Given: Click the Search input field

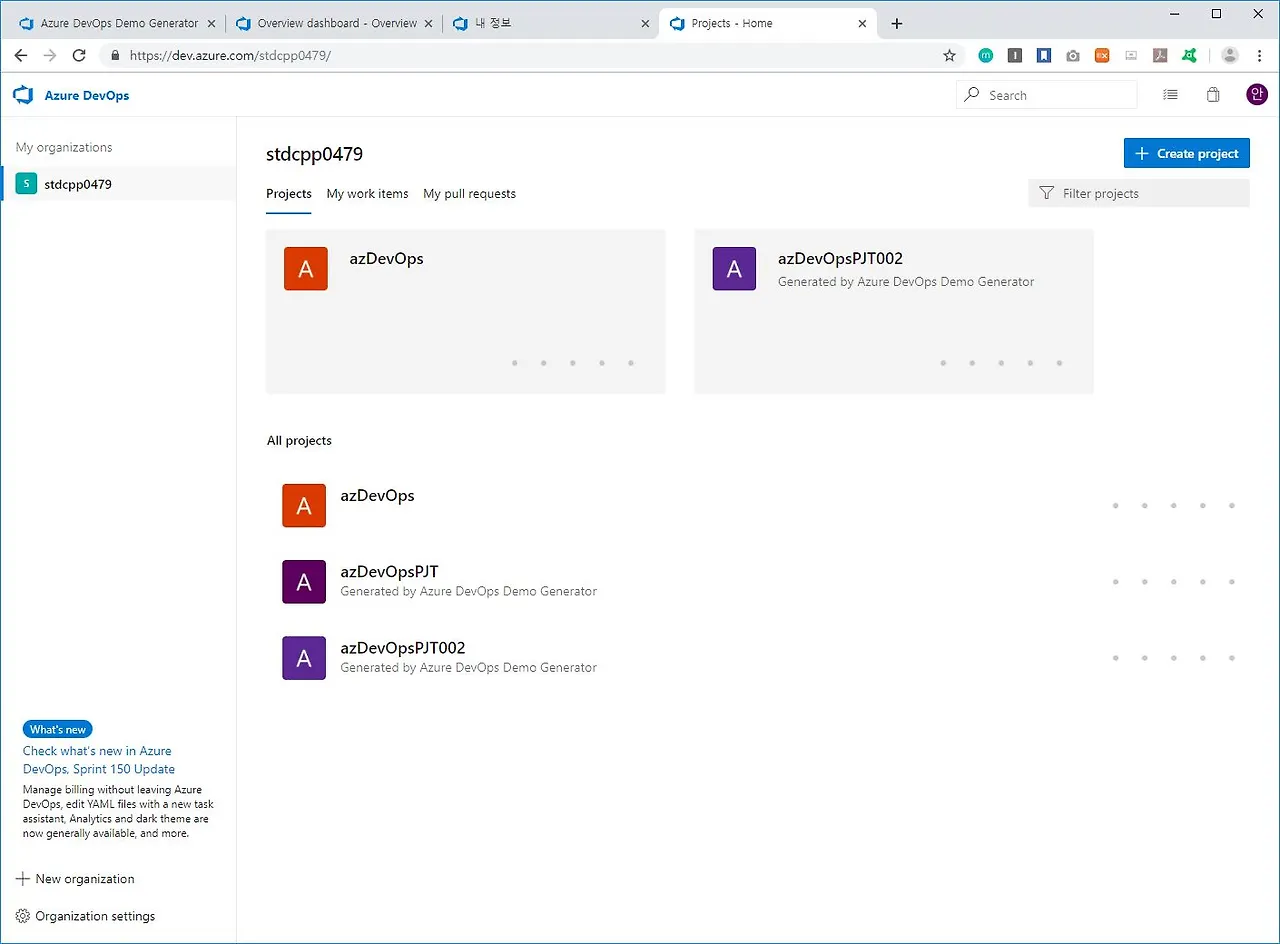Looking at the screenshot, I should tap(1047, 95).
